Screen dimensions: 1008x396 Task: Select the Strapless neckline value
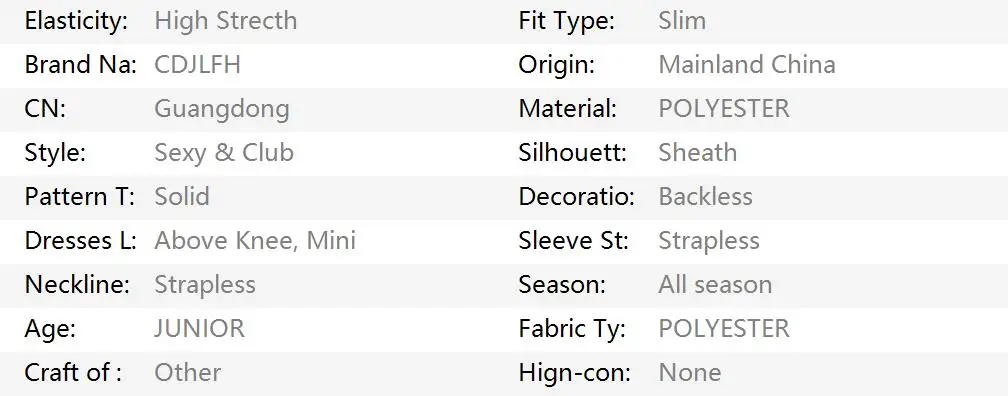coord(205,285)
